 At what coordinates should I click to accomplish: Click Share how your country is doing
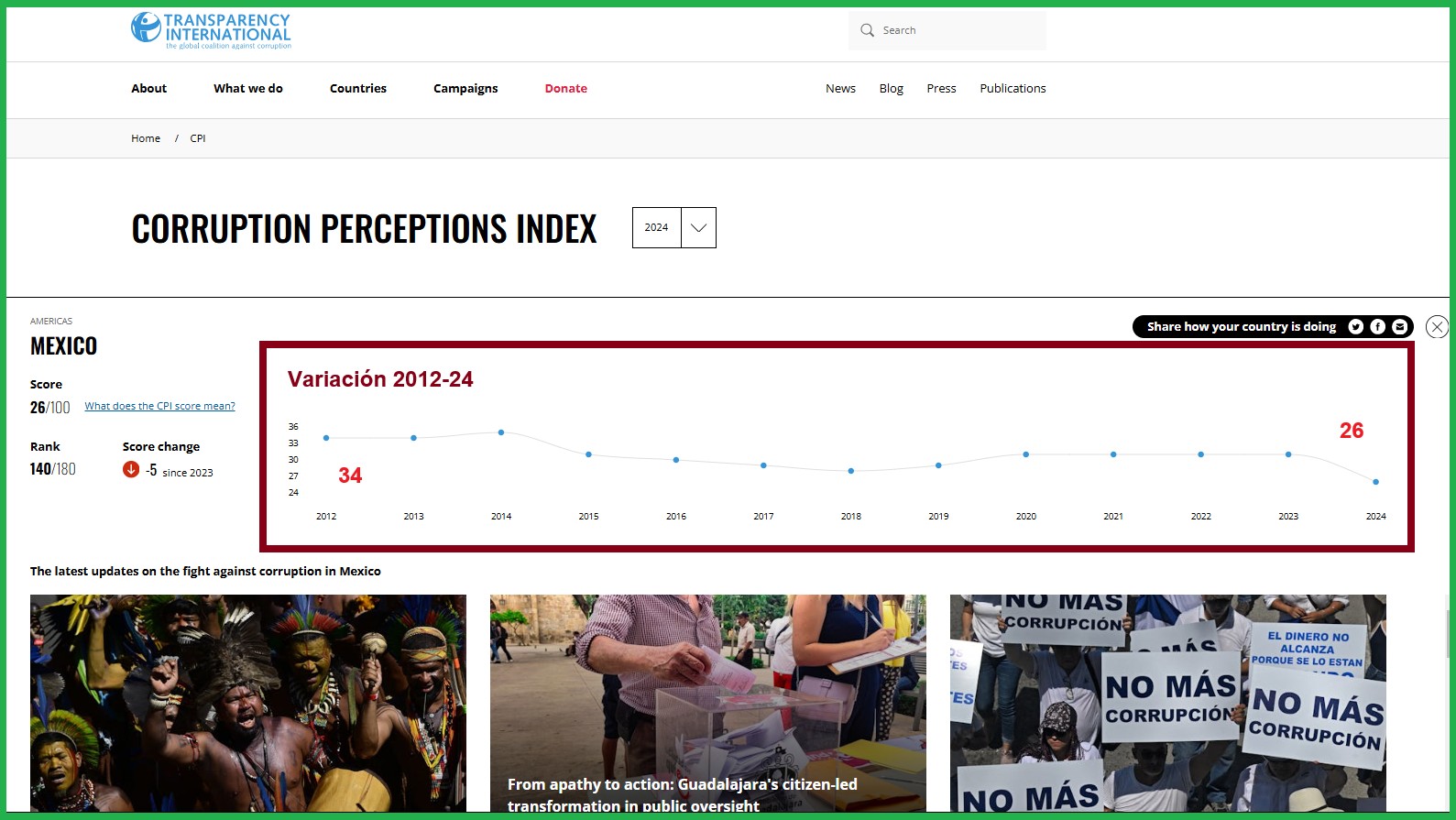(x=1242, y=327)
